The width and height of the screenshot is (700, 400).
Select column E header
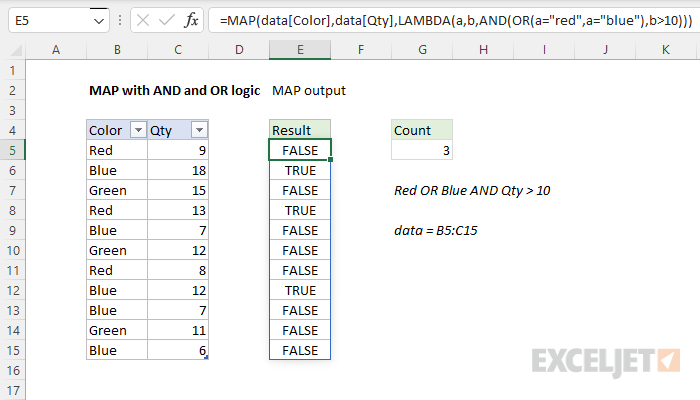pos(300,50)
